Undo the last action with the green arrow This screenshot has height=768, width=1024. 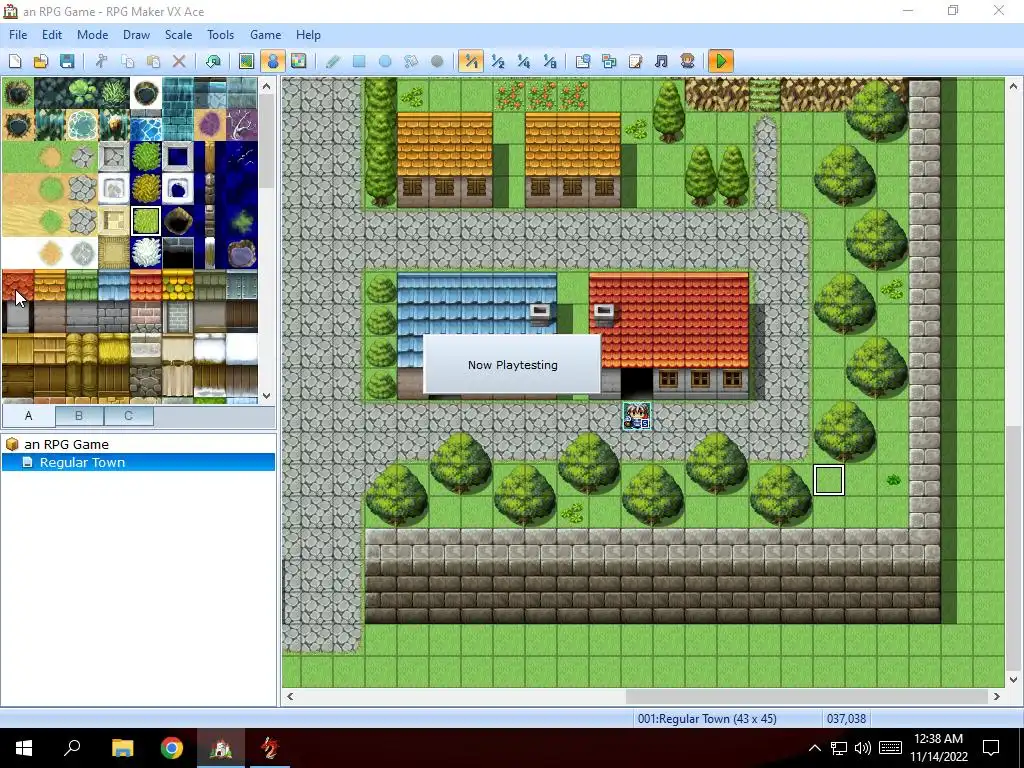213,61
